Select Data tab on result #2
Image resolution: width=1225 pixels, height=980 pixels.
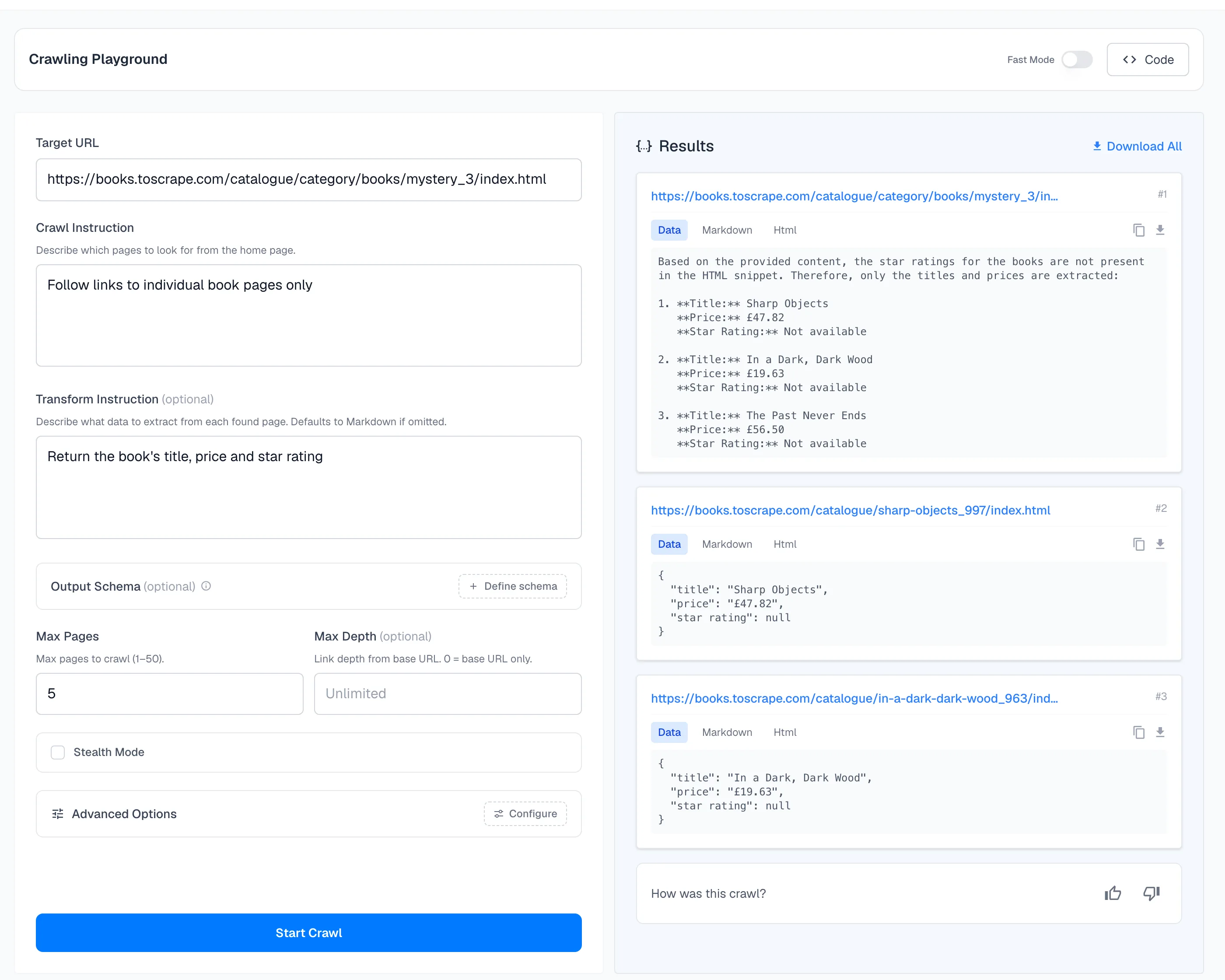(x=669, y=544)
